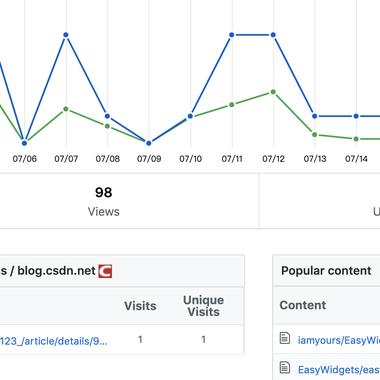Select green data point at 07/13

pyautogui.click(x=314, y=134)
